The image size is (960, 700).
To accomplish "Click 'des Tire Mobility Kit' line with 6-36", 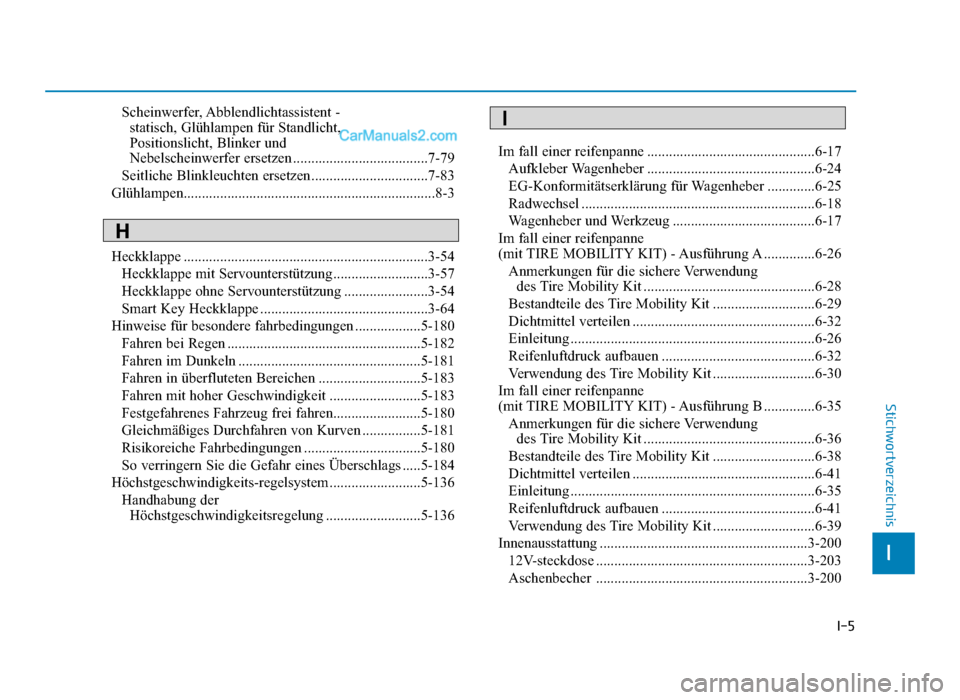I will [x=679, y=439].
